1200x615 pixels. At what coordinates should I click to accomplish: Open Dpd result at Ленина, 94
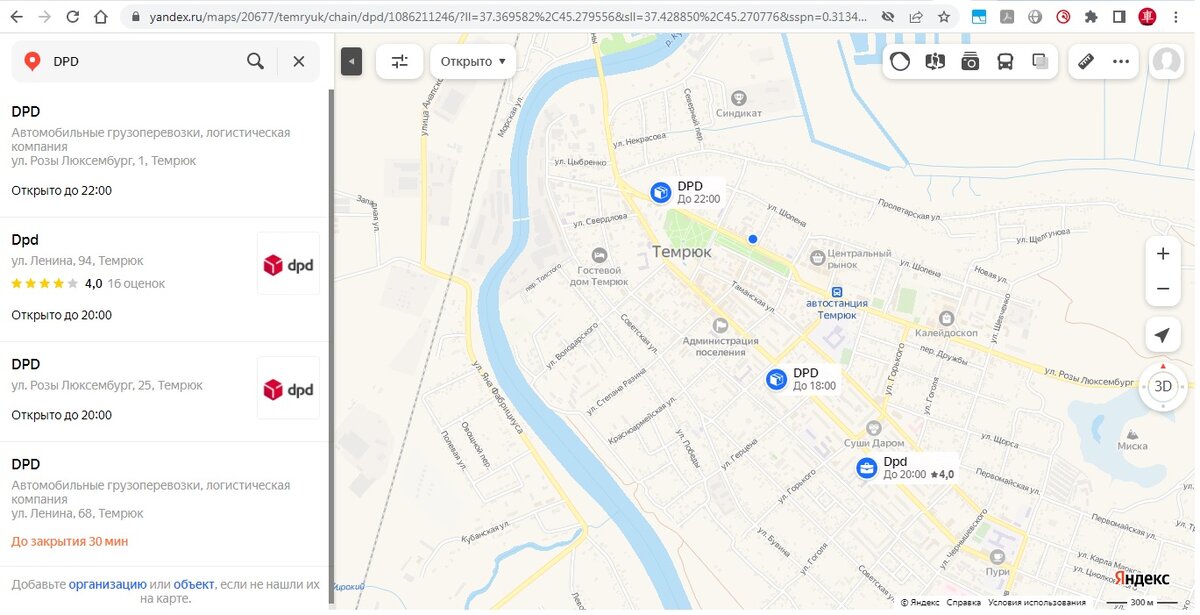coord(166,280)
